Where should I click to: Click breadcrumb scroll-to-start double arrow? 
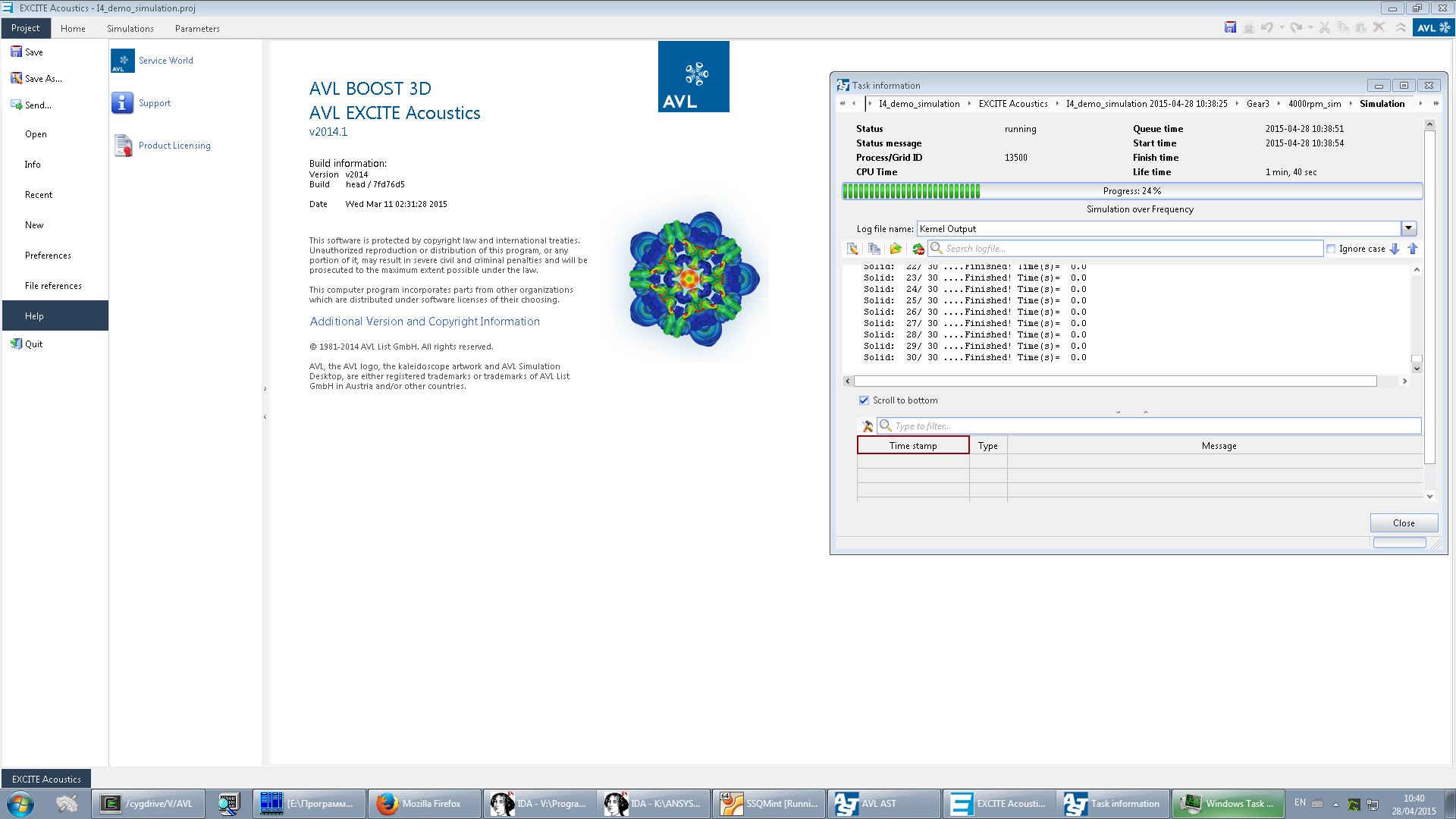click(x=842, y=104)
